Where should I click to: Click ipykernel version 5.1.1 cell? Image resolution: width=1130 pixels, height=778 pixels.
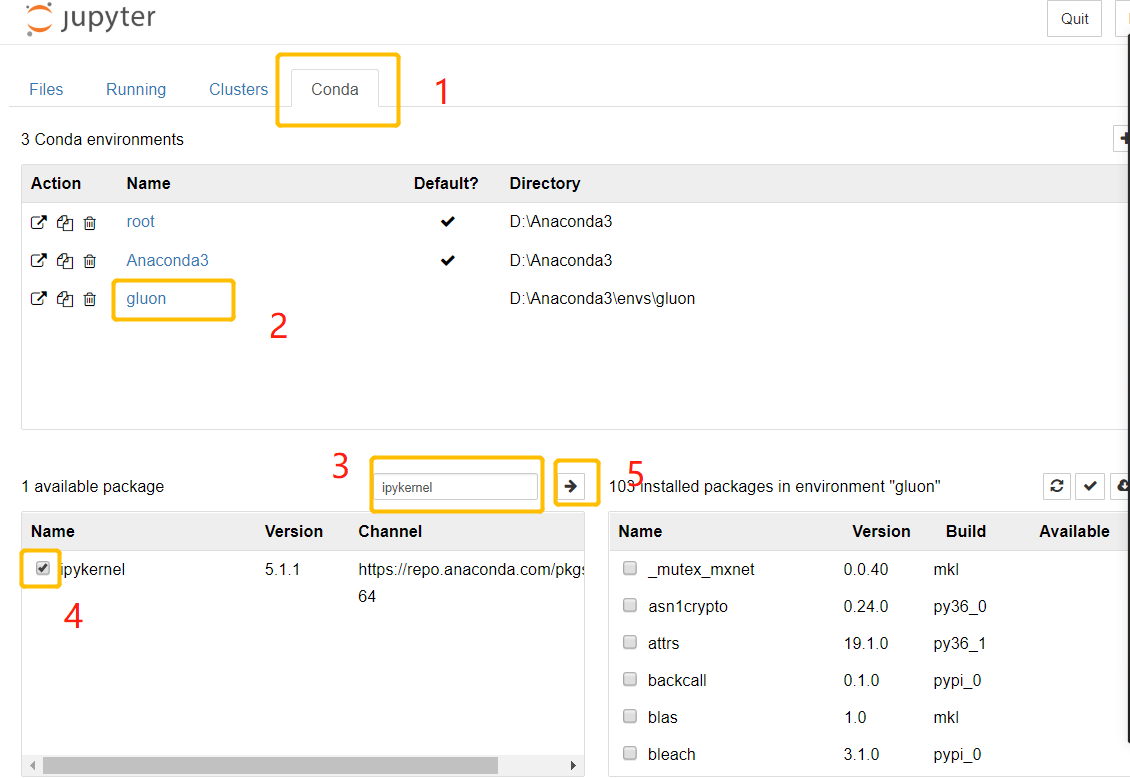282,570
